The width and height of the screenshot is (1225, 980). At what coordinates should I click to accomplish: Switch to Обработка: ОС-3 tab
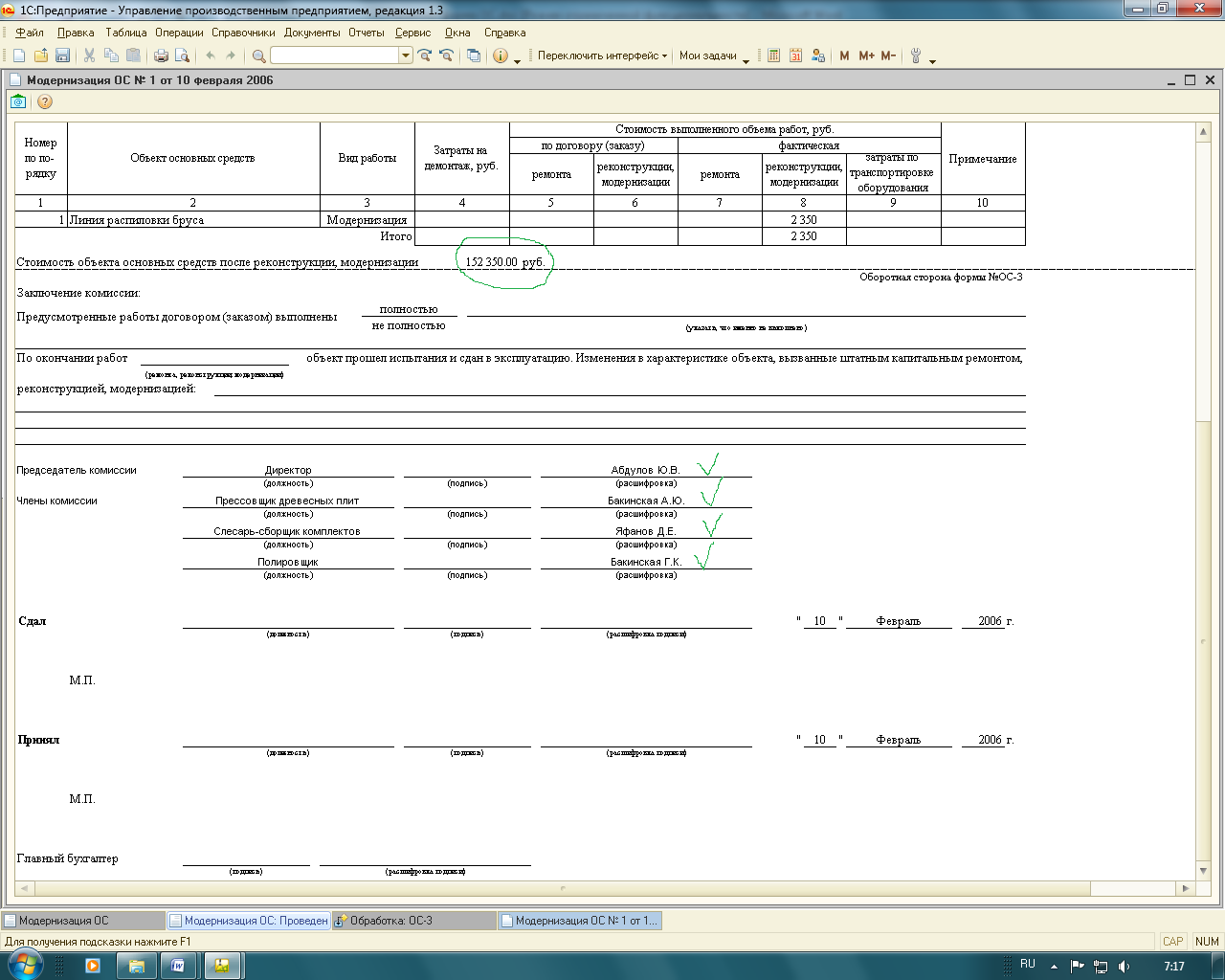(x=414, y=921)
